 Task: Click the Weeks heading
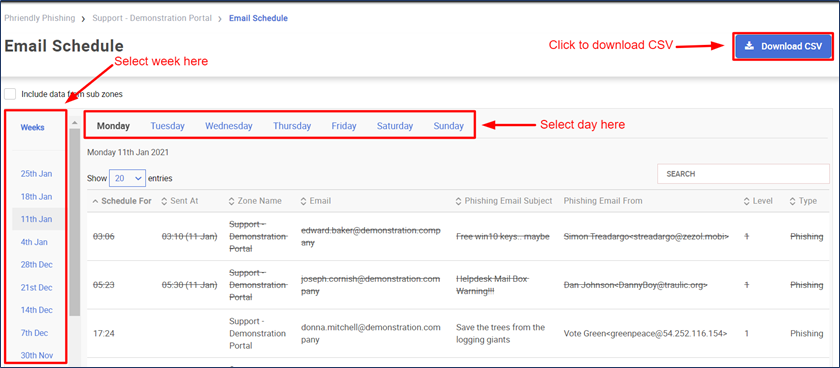(33, 127)
